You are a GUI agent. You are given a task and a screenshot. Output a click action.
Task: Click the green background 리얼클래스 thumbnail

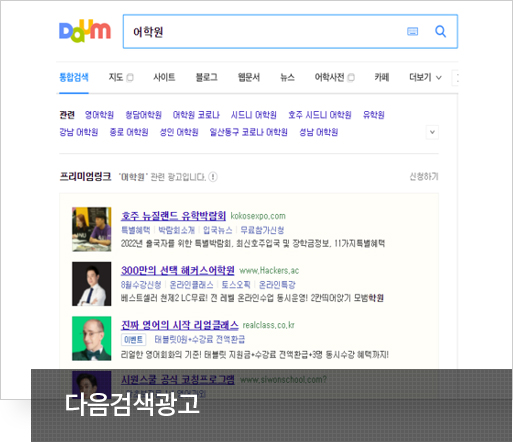click(x=92, y=338)
